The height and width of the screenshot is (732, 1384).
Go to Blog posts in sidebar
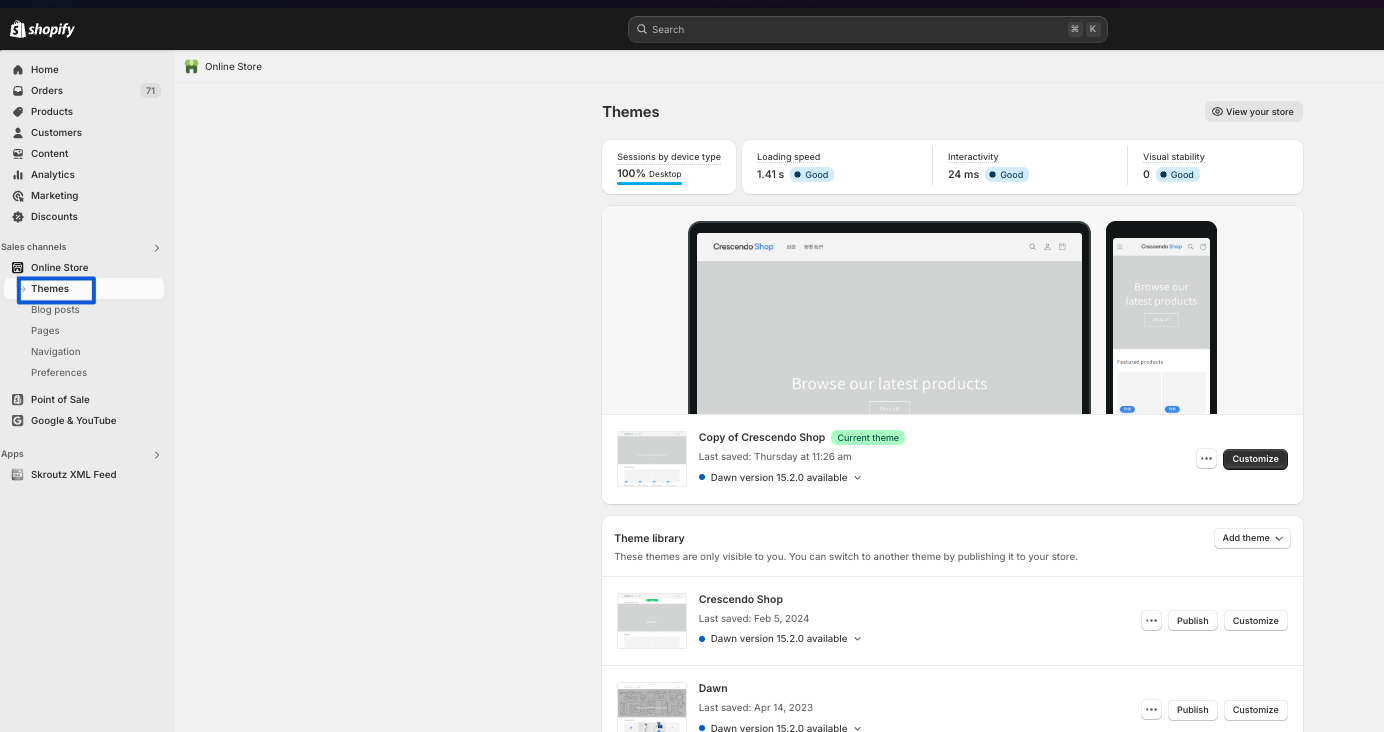click(55, 310)
